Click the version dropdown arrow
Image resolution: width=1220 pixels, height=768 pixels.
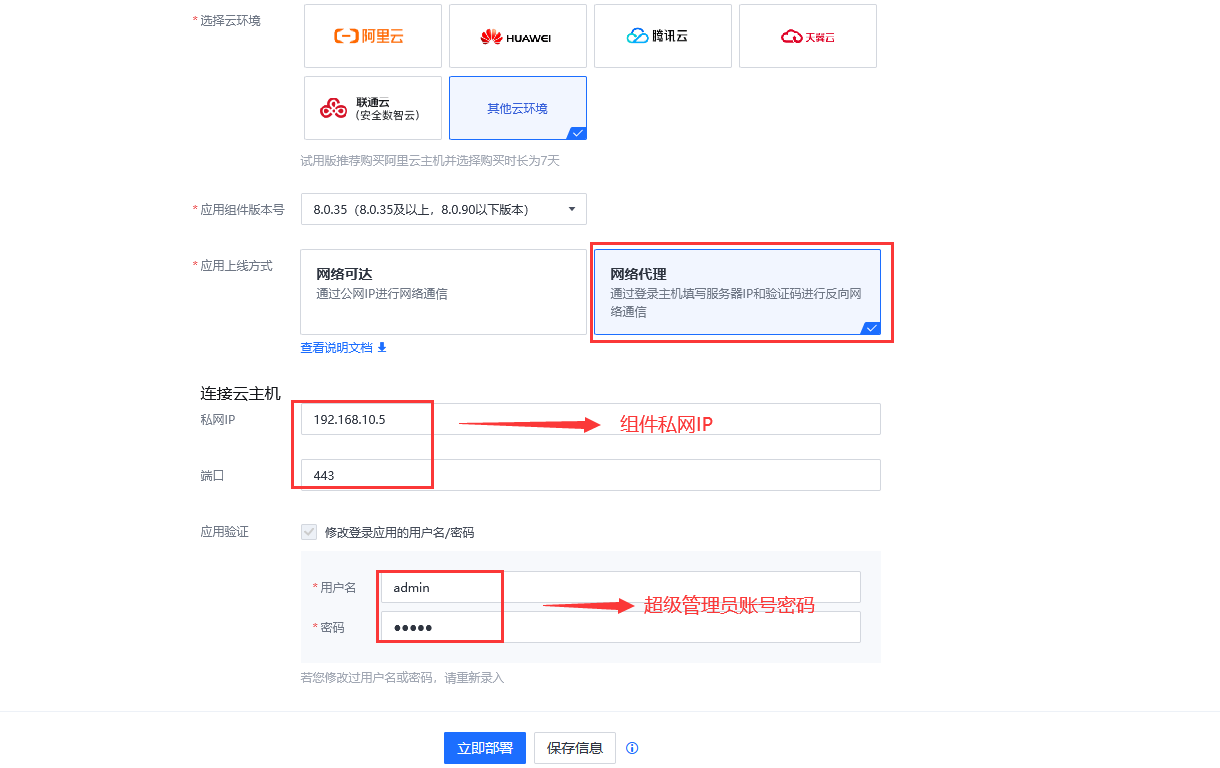571,209
